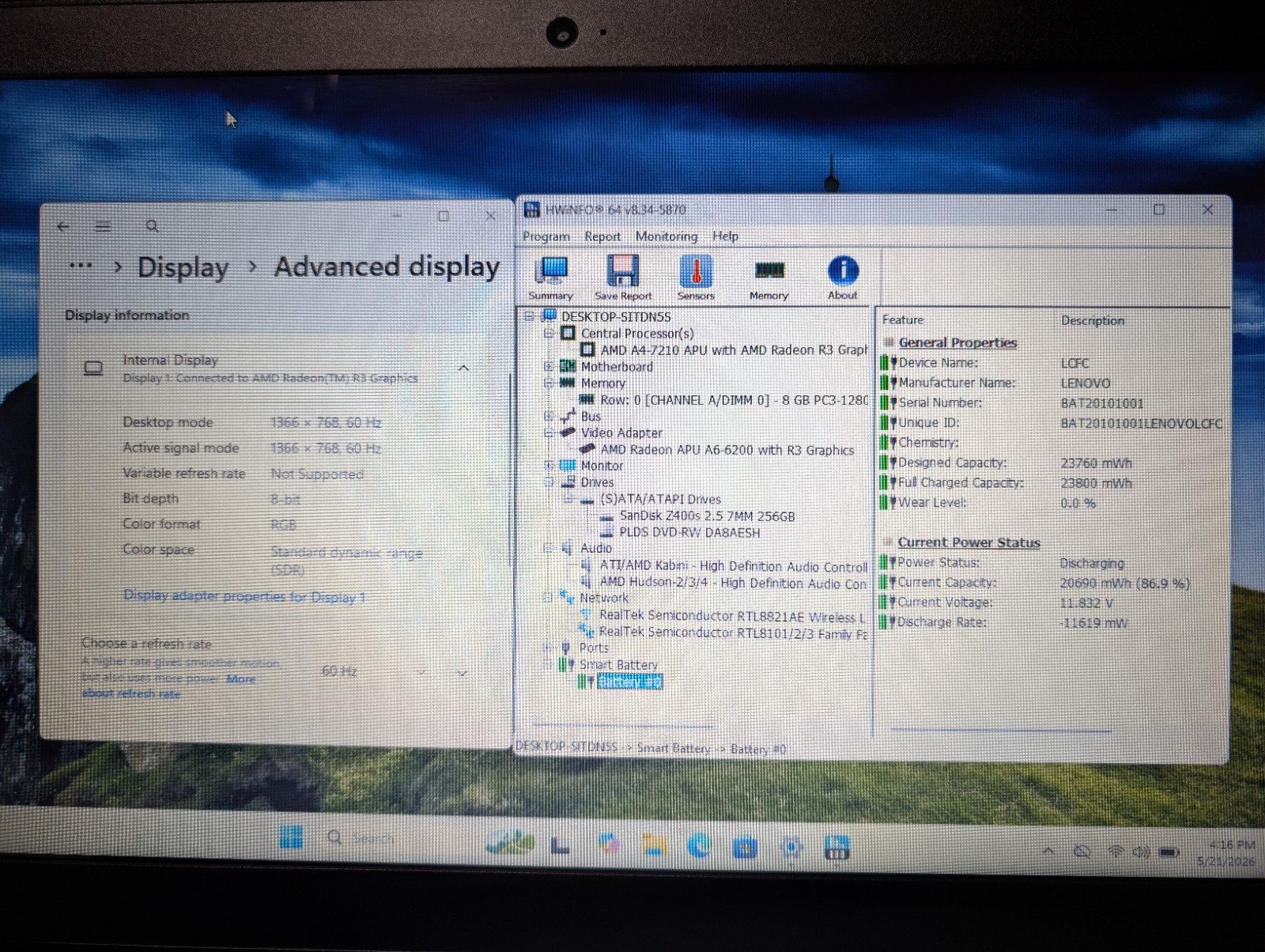Open the Sensors thermometer tool
Image resolution: width=1265 pixels, height=952 pixels.
point(696,278)
